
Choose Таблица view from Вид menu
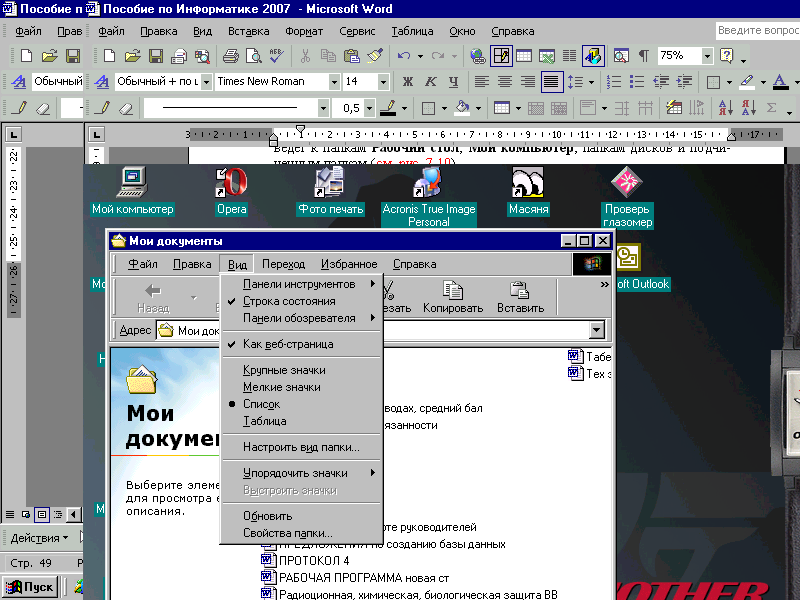tap(301, 421)
